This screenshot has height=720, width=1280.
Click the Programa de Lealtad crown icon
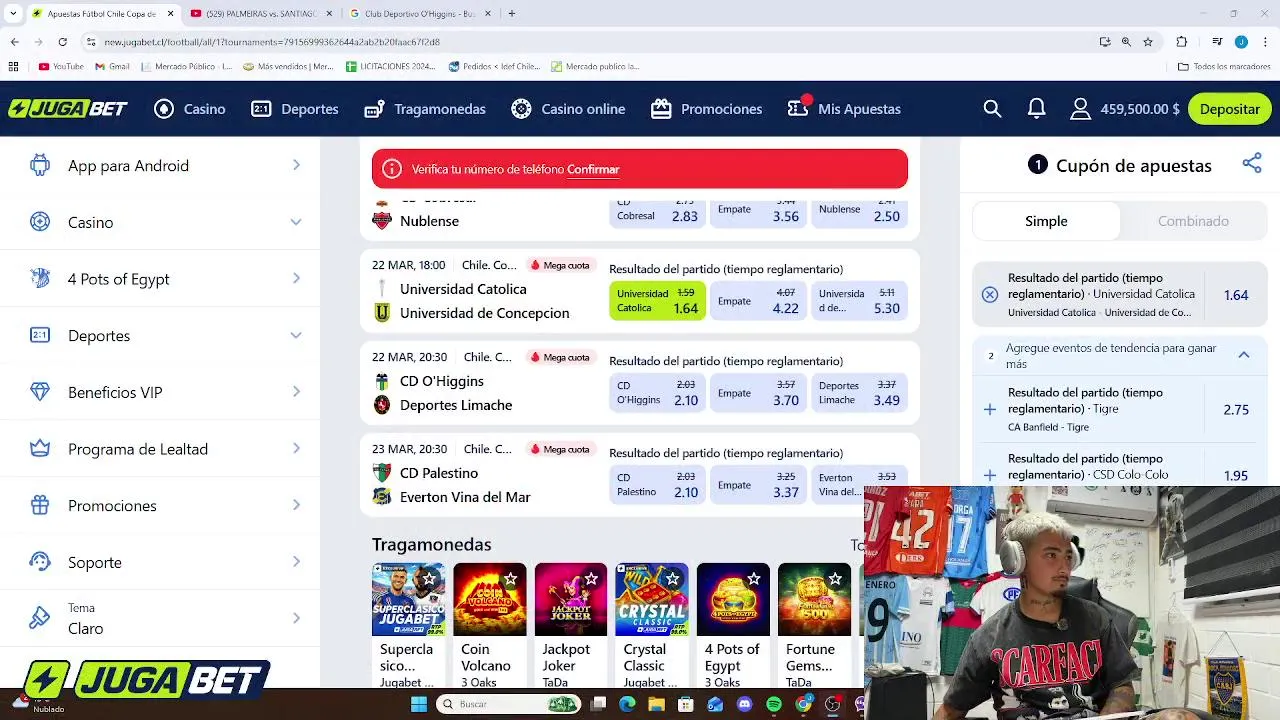point(40,449)
